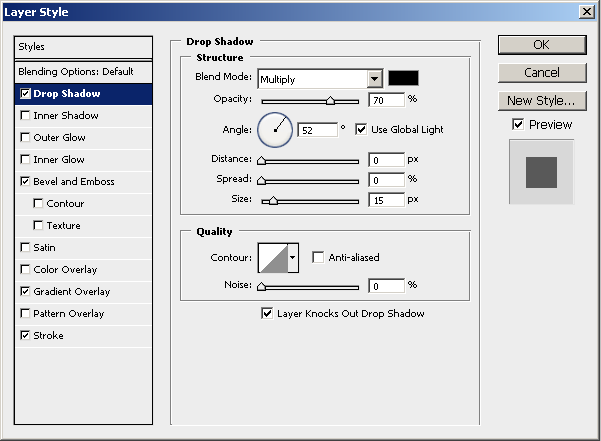
Task: Click the style preview thumbnail
Action: 541,171
